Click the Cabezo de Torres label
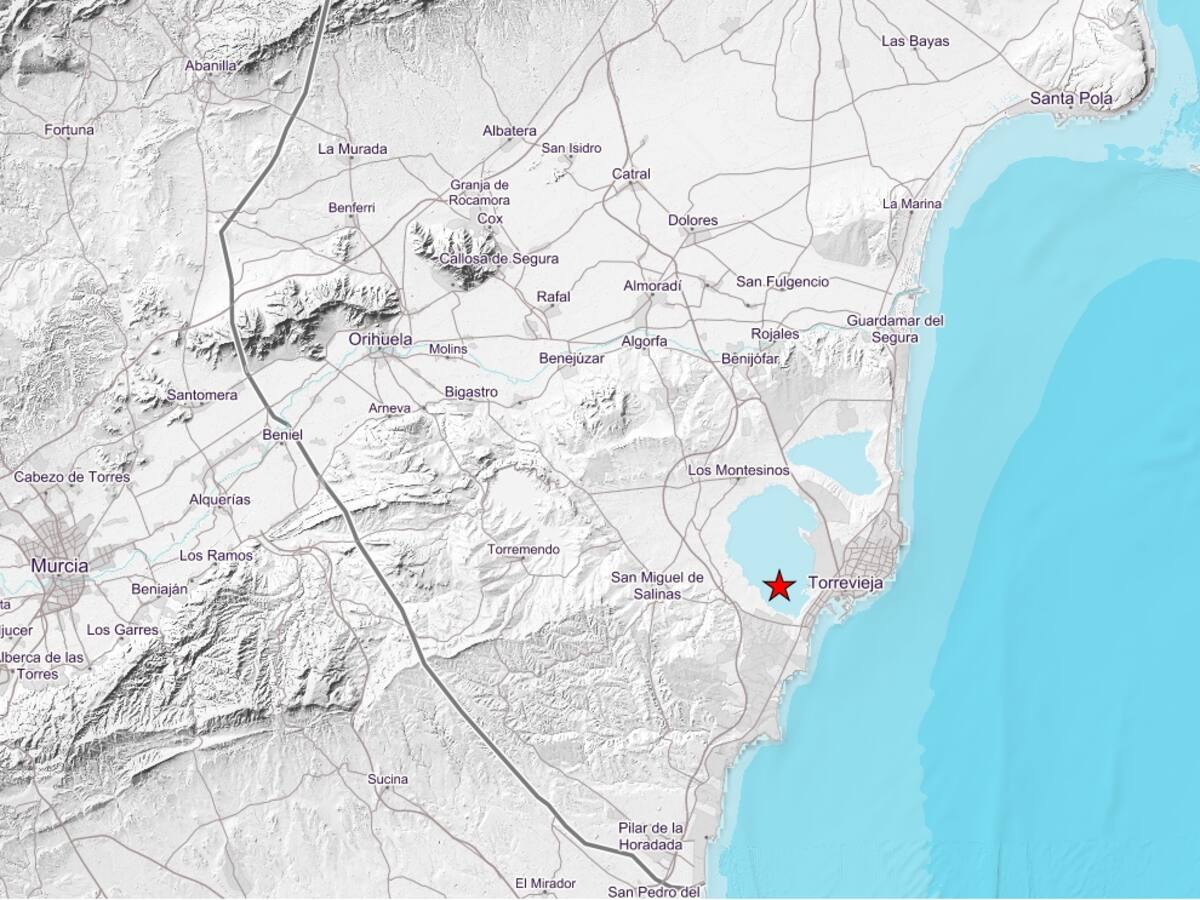Screen dimensions: 1200x900 (72, 477)
